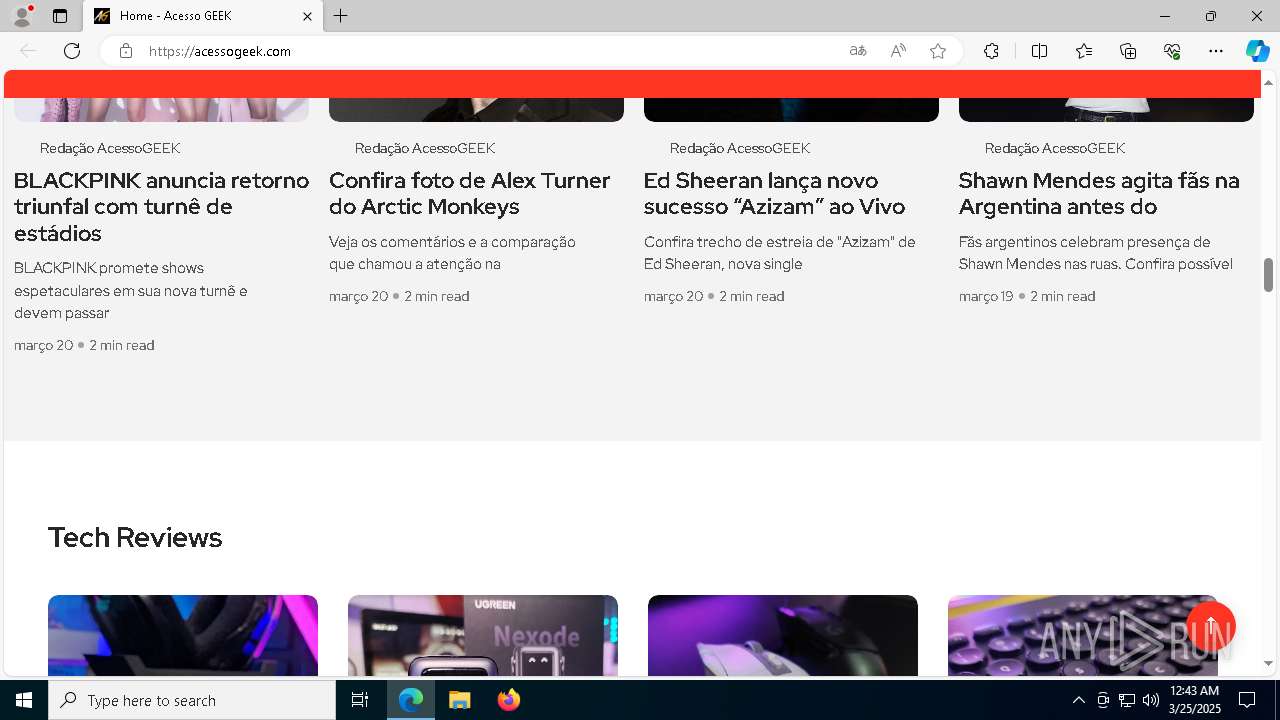Open the browser profile icon
The width and height of the screenshot is (1280, 720).
[22, 16]
